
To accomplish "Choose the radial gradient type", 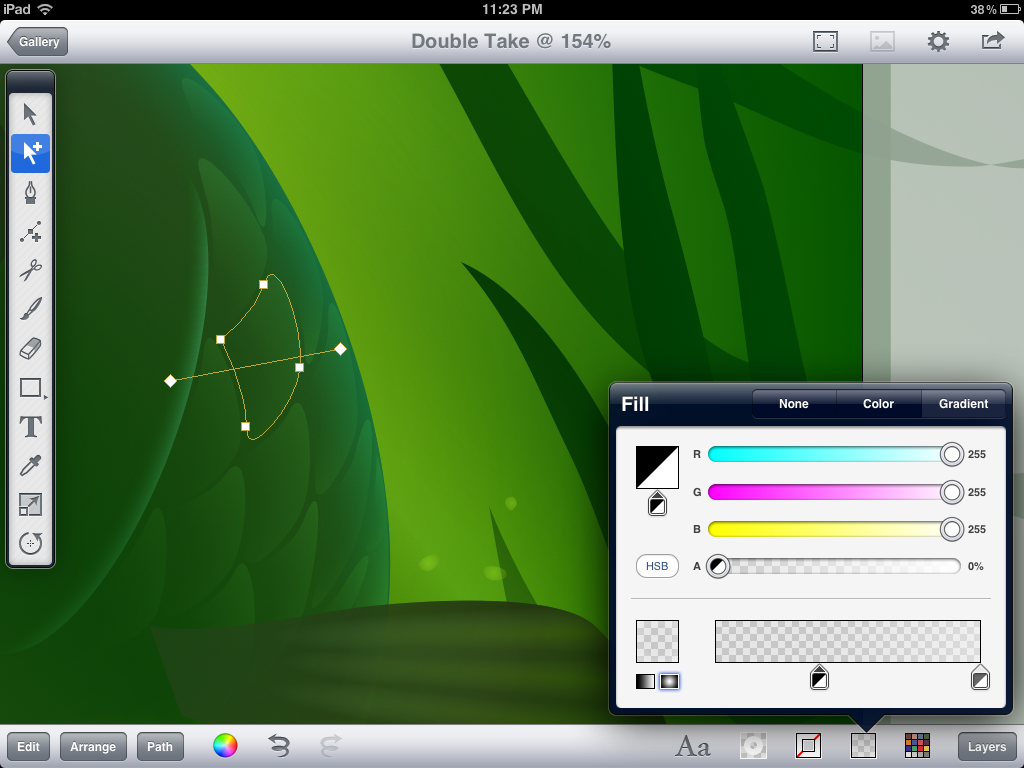I will [x=669, y=681].
